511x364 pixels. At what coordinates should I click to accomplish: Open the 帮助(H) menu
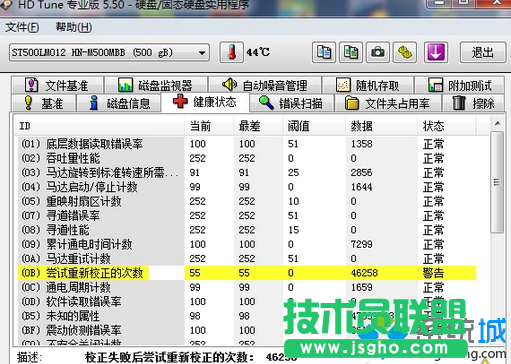coord(74,27)
